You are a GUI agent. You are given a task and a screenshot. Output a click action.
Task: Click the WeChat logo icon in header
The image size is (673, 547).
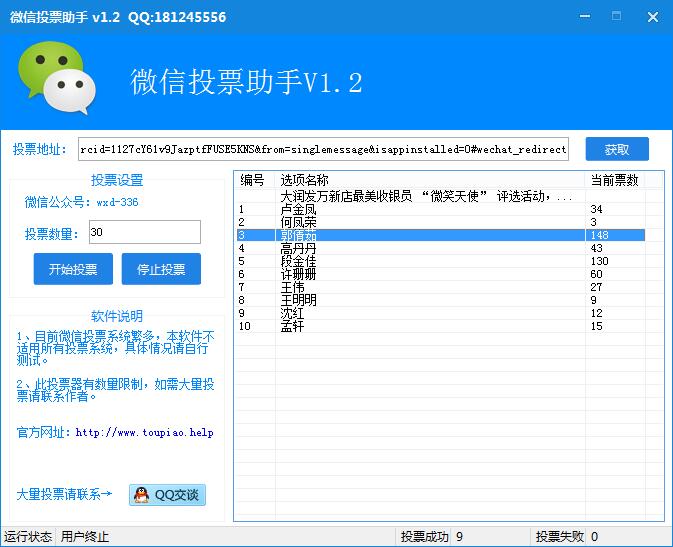tap(56, 80)
